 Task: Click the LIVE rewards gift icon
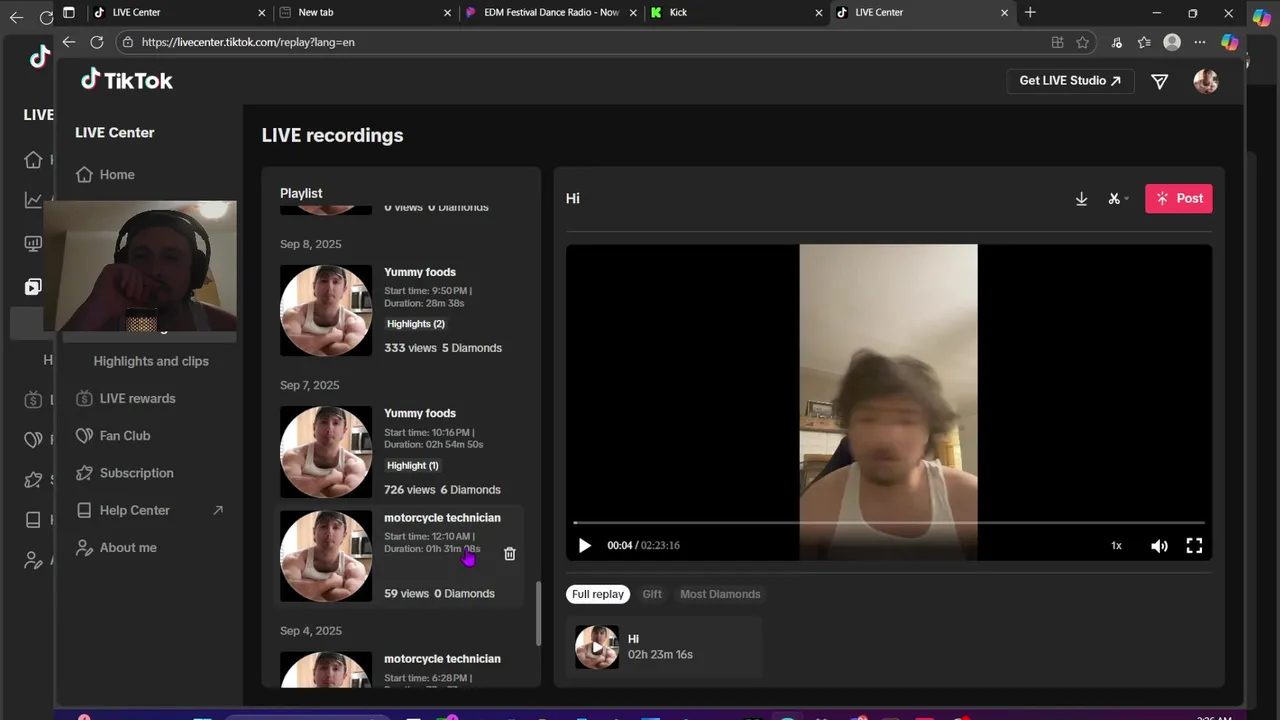click(84, 398)
